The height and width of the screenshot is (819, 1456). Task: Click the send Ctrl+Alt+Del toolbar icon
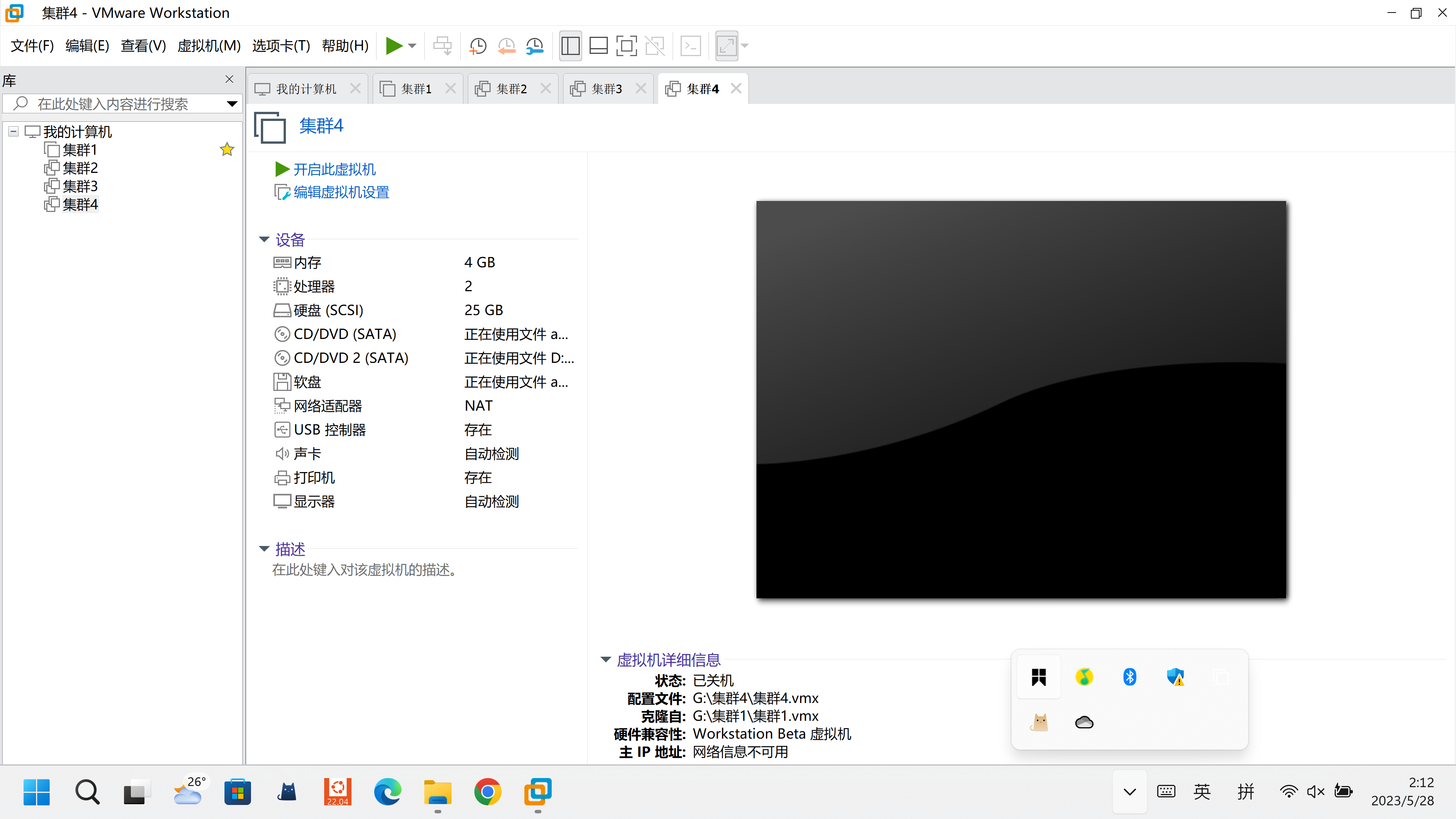pyautogui.click(x=442, y=46)
